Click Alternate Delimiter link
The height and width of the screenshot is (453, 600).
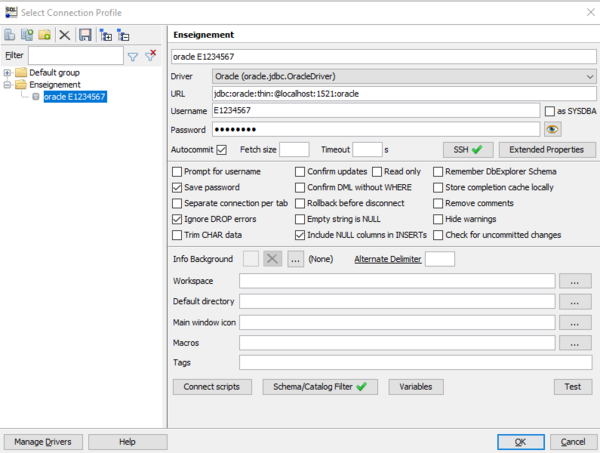click(388, 259)
